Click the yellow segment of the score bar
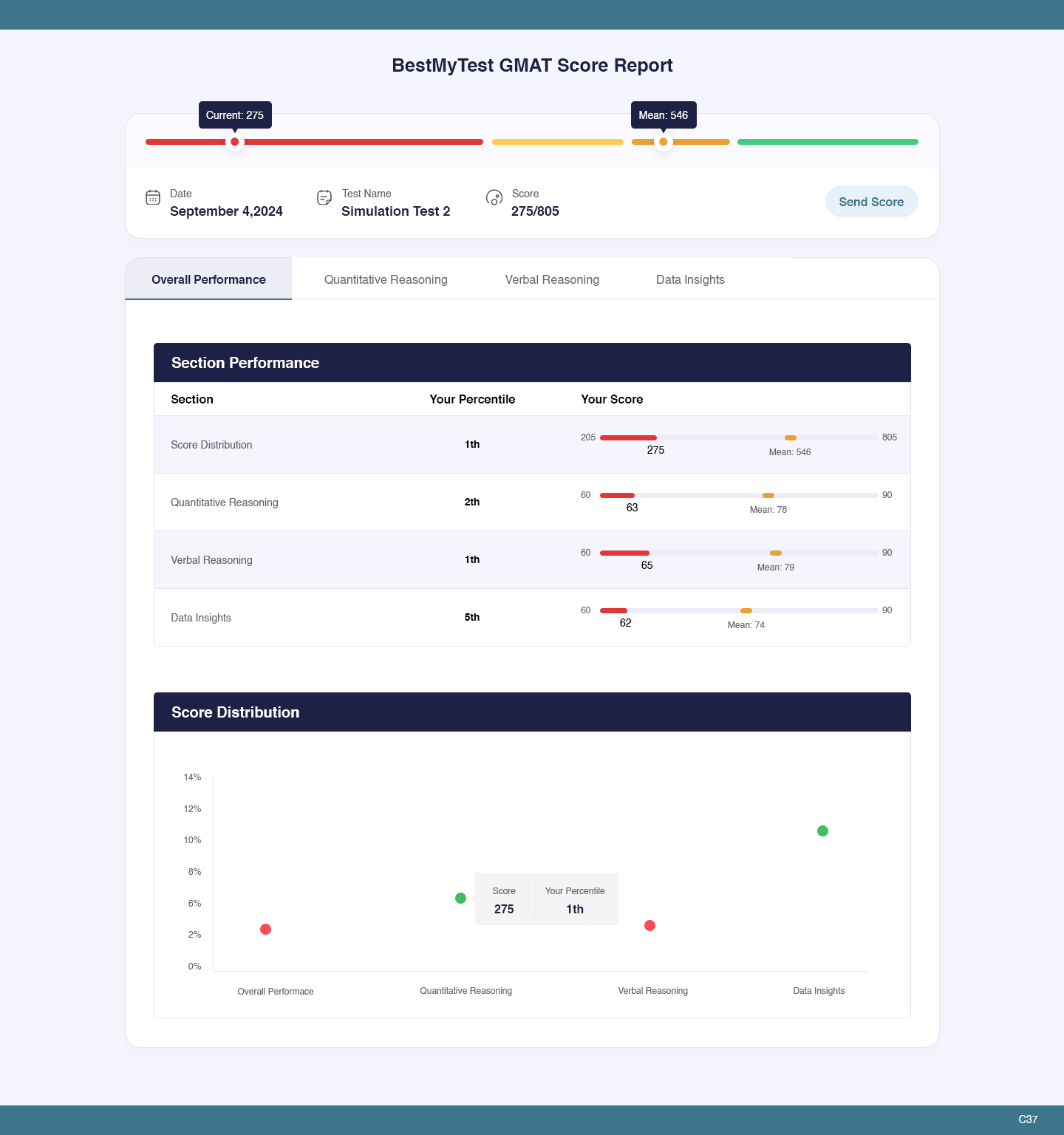Screen dimensions: 1064x1135 (x=558, y=142)
